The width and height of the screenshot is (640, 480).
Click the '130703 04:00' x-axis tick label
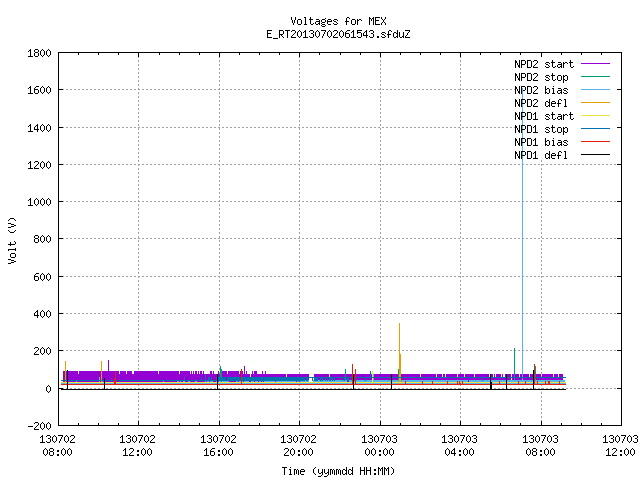459,446
